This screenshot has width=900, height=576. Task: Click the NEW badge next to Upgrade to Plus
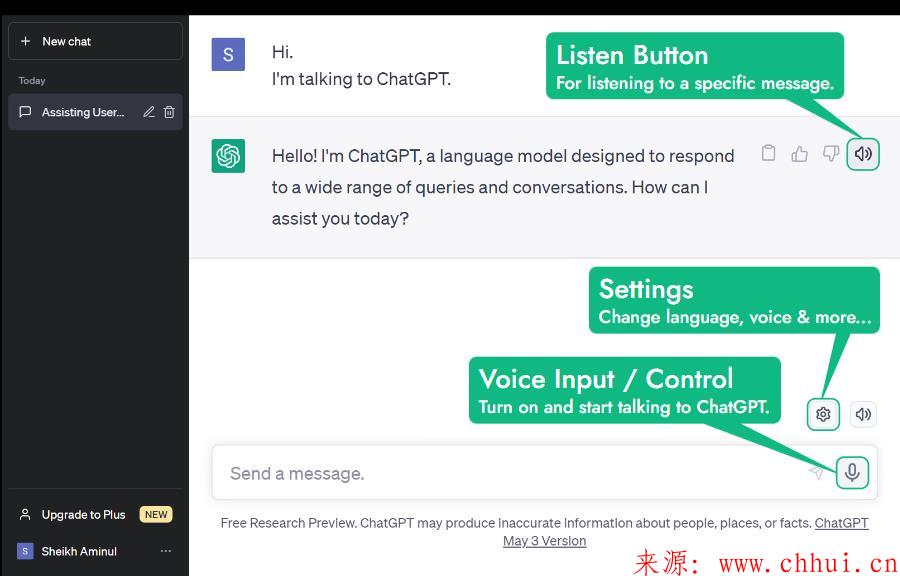[x=156, y=515]
